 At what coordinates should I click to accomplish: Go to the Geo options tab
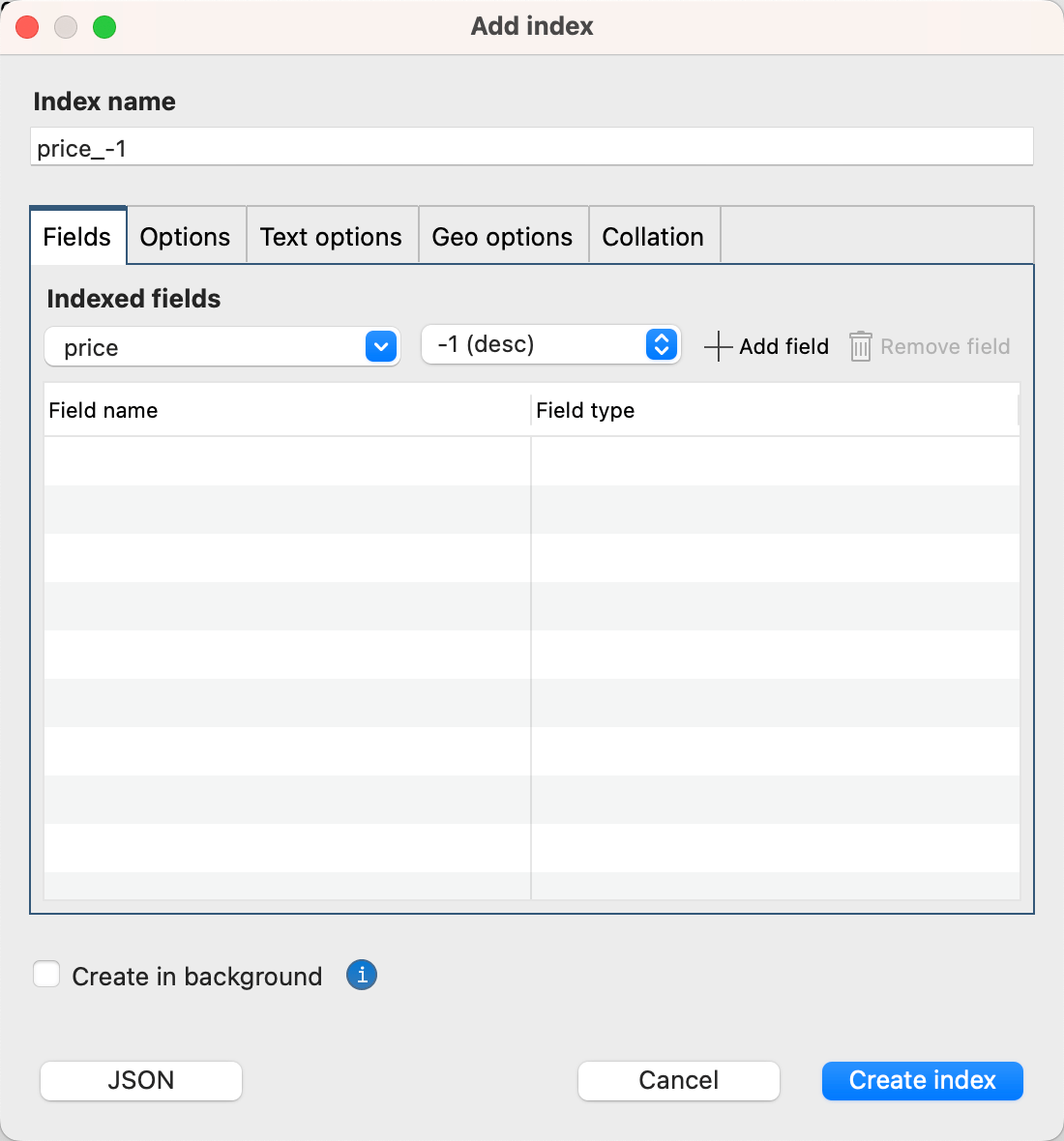coord(502,237)
